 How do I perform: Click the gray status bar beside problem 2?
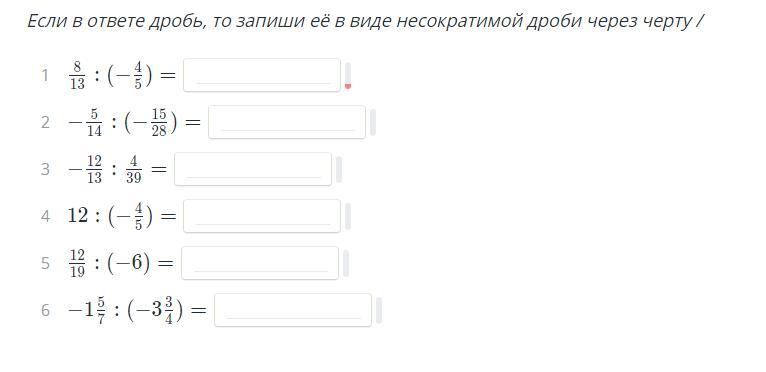coord(373,122)
